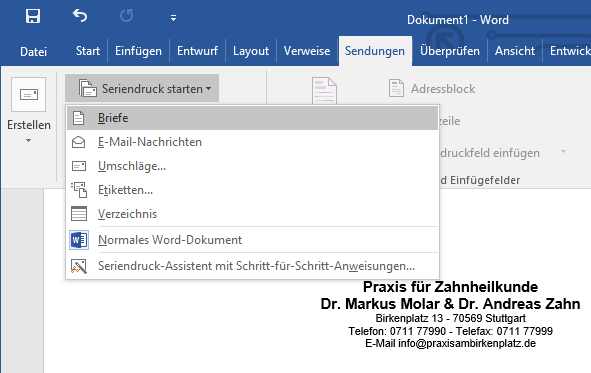Click the Birkenplatz 13 - 70569 Stuttgart line
Image resolution: width=591 pixels, height=373 pixels.
(450, 318)
